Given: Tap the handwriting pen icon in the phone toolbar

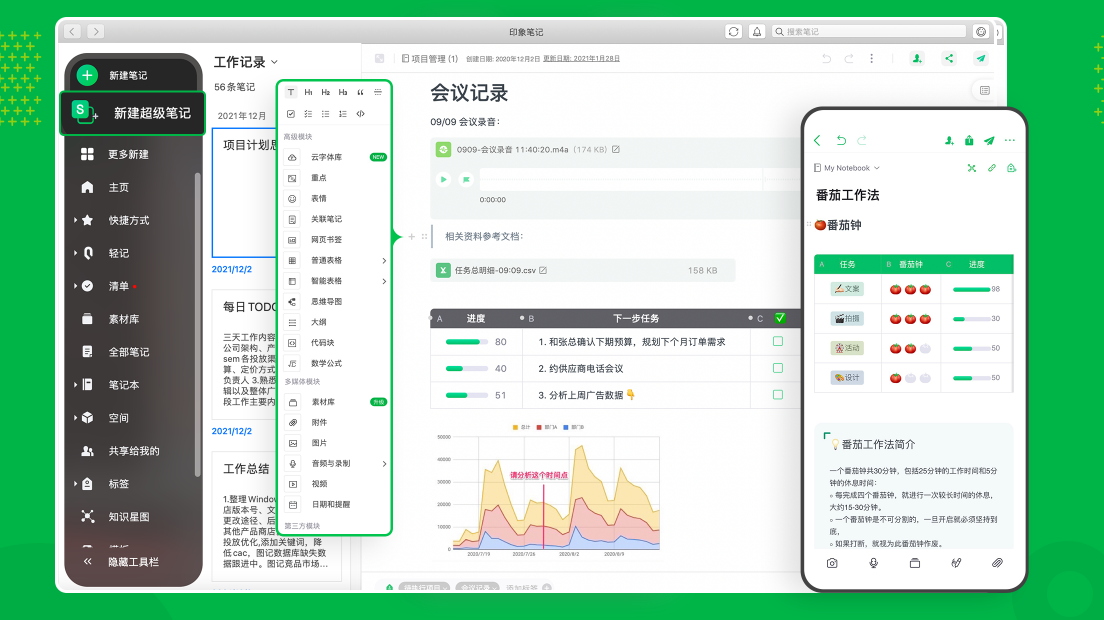Looking at the screenshot, I should 956,563.
